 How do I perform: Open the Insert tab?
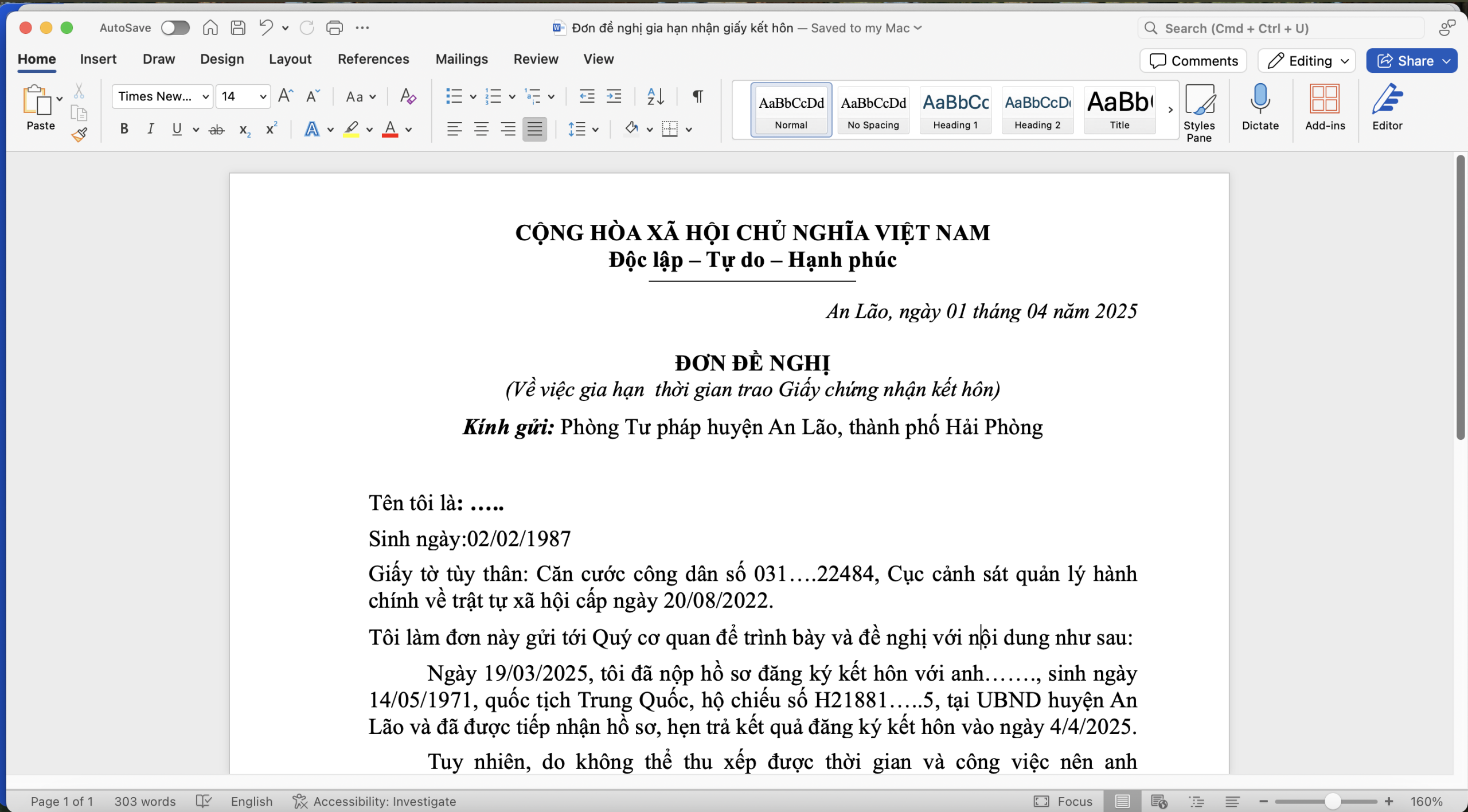[x=98, y=59]
